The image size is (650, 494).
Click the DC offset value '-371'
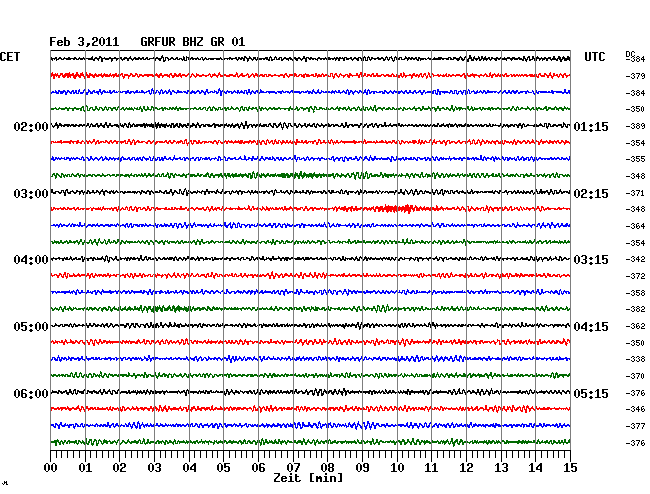(x=635, y=193)
